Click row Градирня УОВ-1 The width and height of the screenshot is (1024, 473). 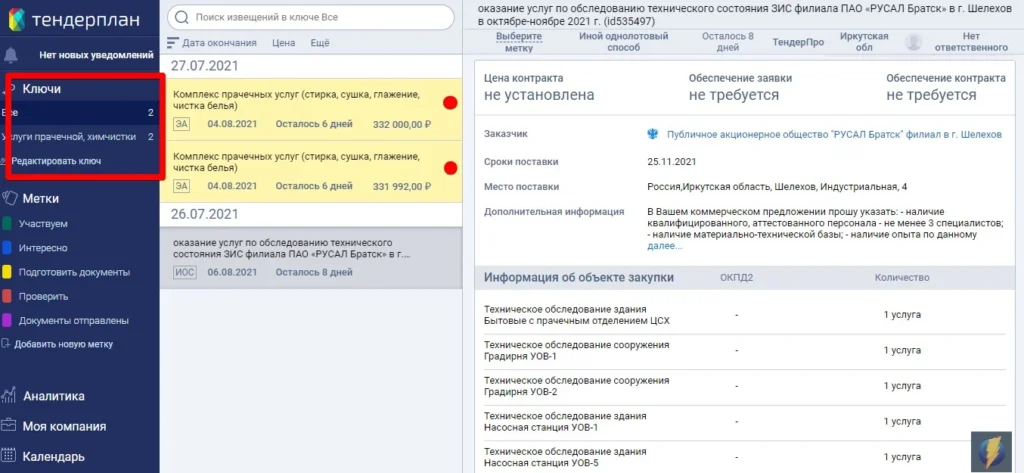point(743,350)
